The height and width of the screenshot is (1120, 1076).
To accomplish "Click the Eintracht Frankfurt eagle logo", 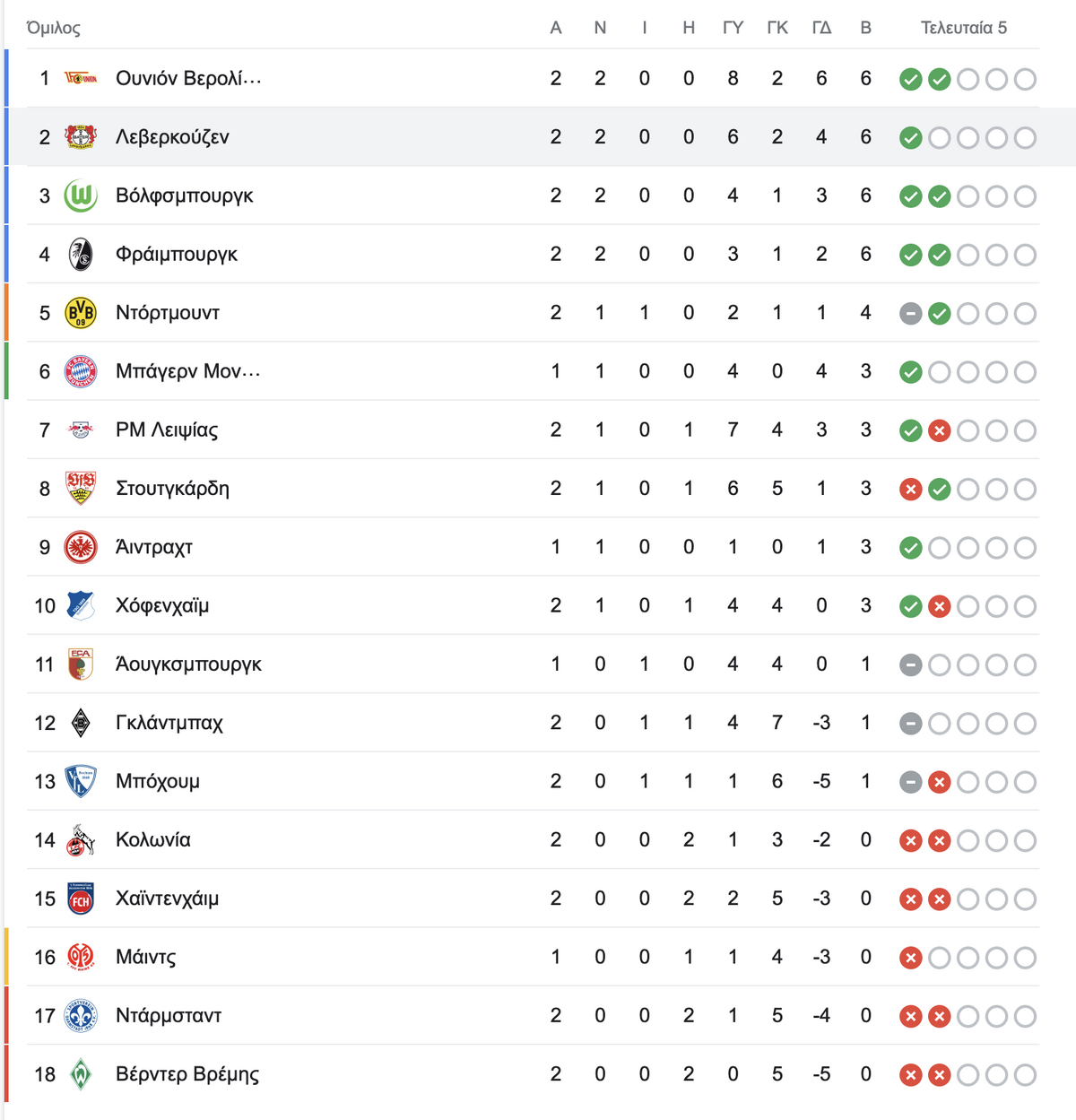I will [81, 547].
